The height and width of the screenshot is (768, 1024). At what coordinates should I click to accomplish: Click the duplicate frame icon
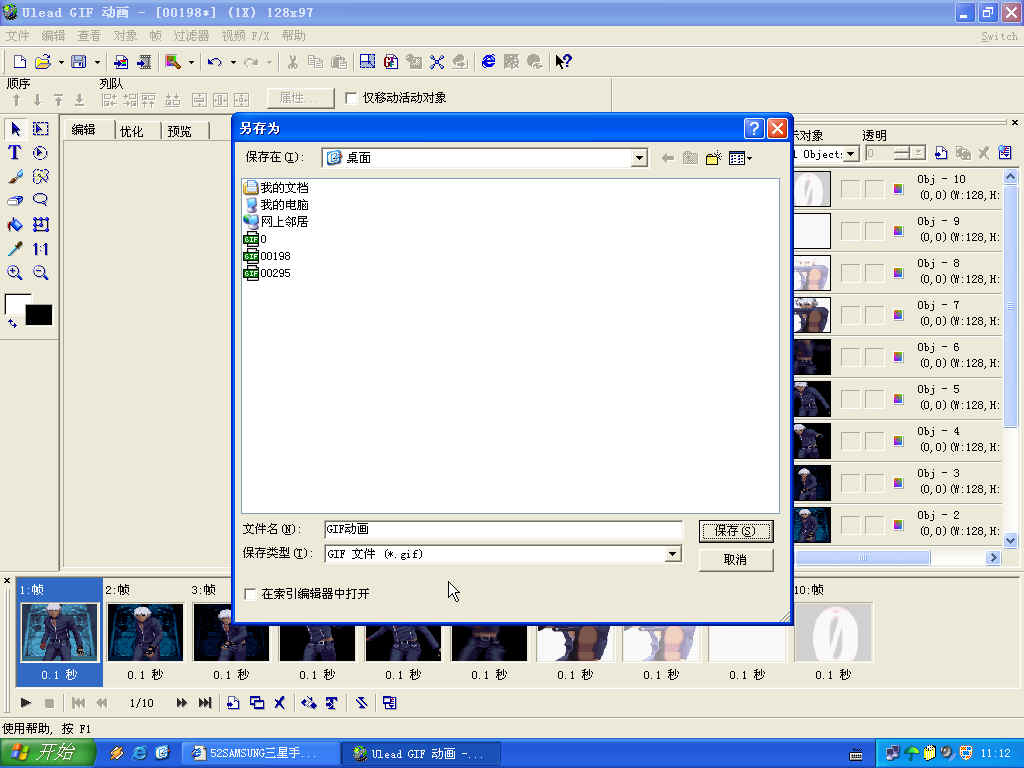tap(257, 703)
